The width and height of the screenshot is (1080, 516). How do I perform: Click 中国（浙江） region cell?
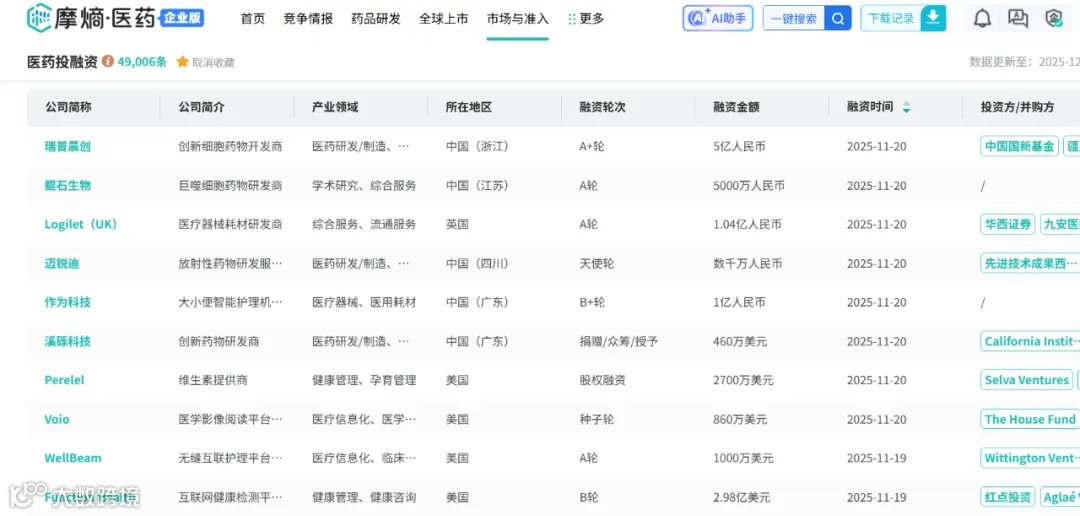pyautogui.click(x=479, y=146)
